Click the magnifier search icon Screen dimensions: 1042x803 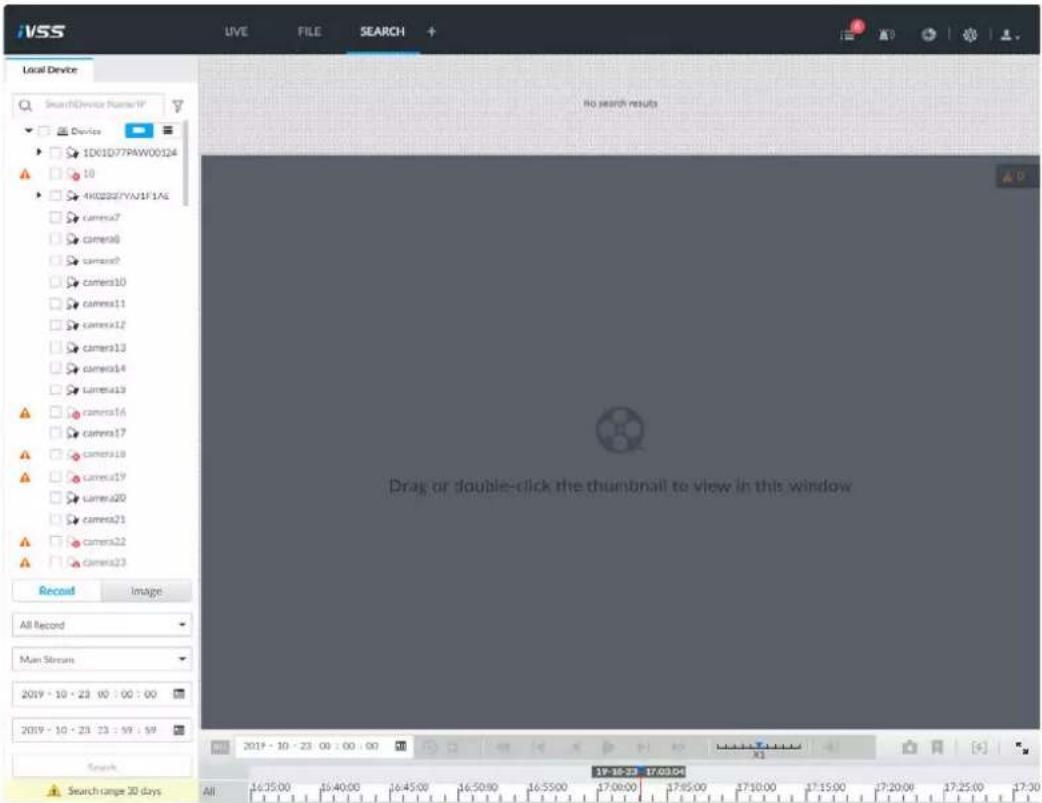[25, 105]
